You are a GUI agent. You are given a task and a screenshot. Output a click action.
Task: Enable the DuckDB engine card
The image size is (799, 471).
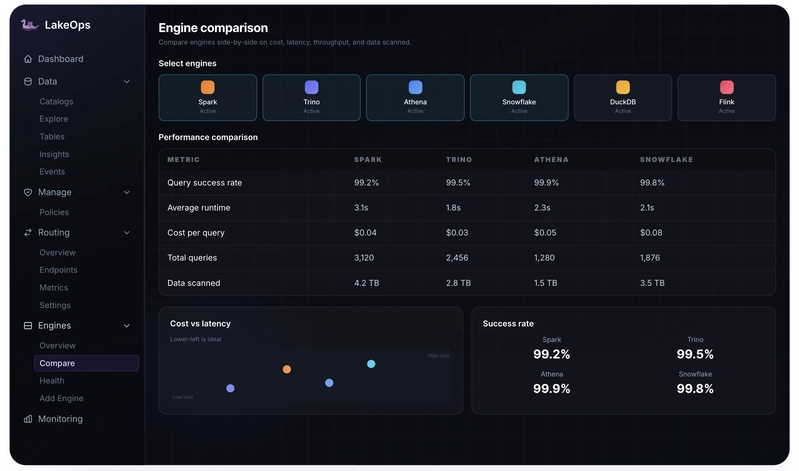623,97
